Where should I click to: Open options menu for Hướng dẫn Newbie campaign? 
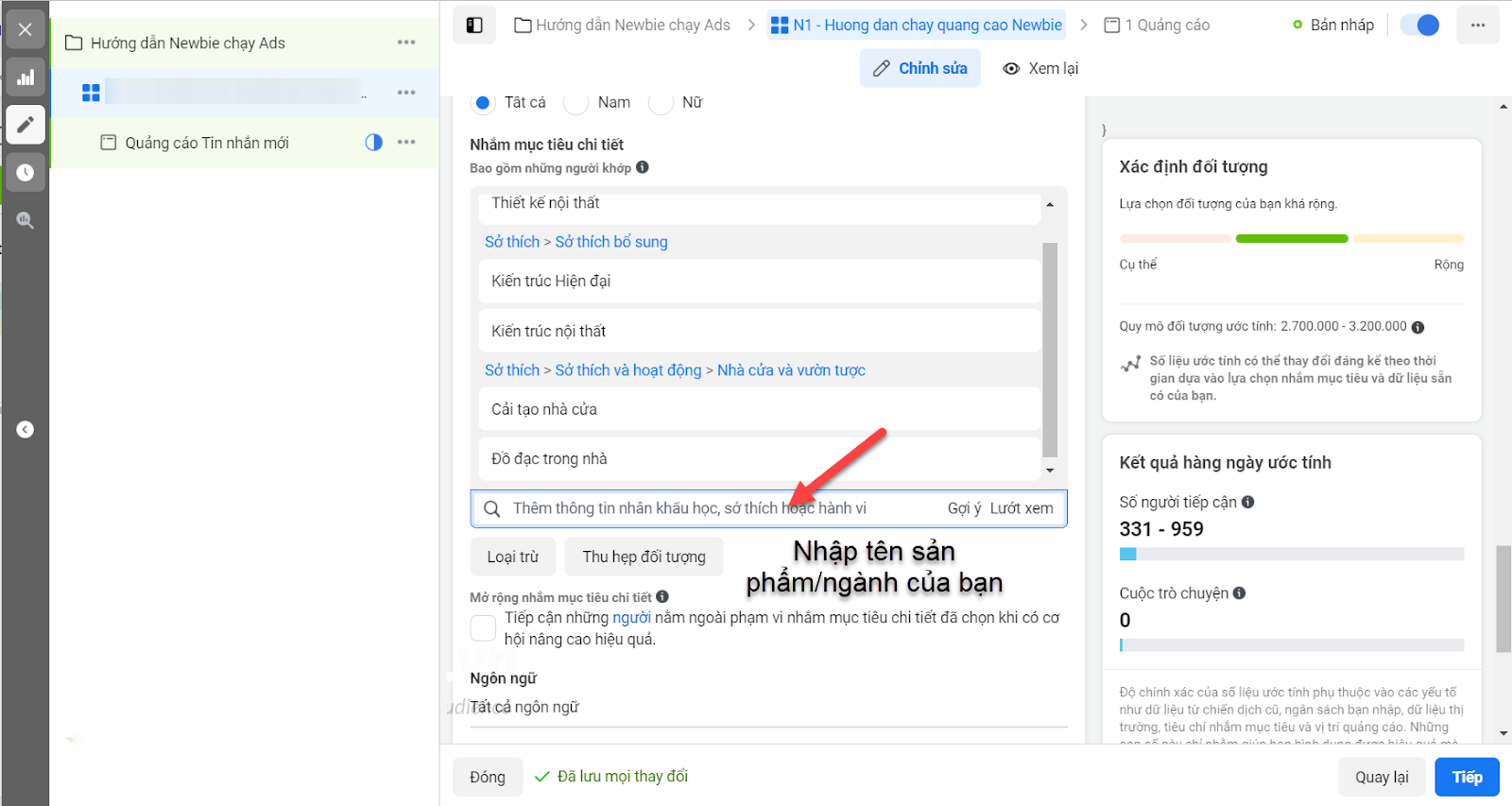406,43
